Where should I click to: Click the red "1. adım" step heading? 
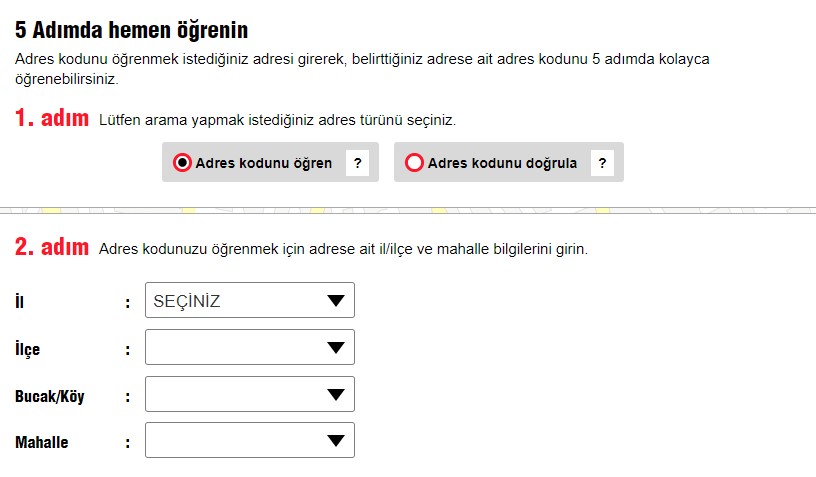coord(52,118)
